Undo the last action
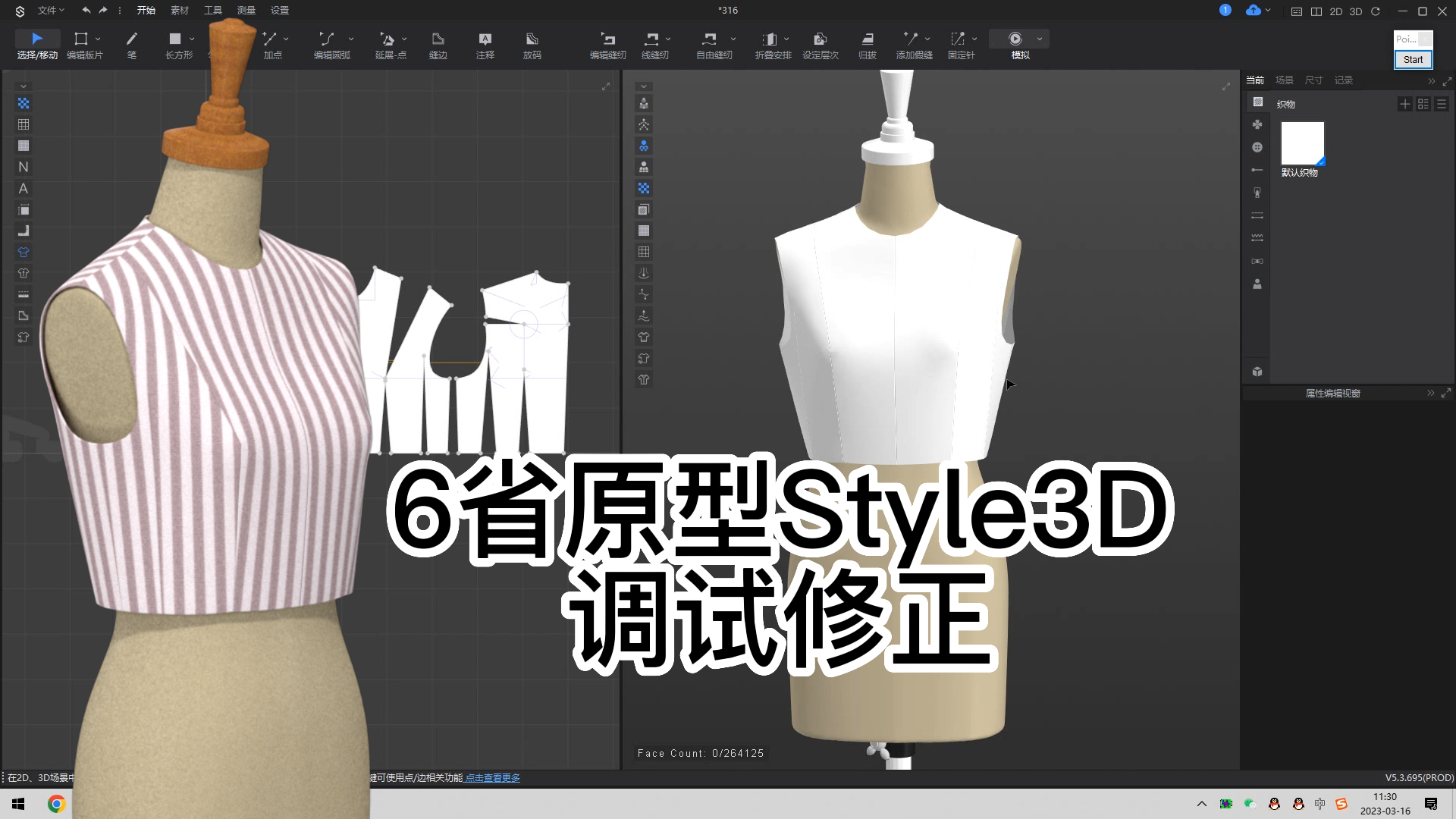The image size is (1456, 819). [x=86, y=11]
